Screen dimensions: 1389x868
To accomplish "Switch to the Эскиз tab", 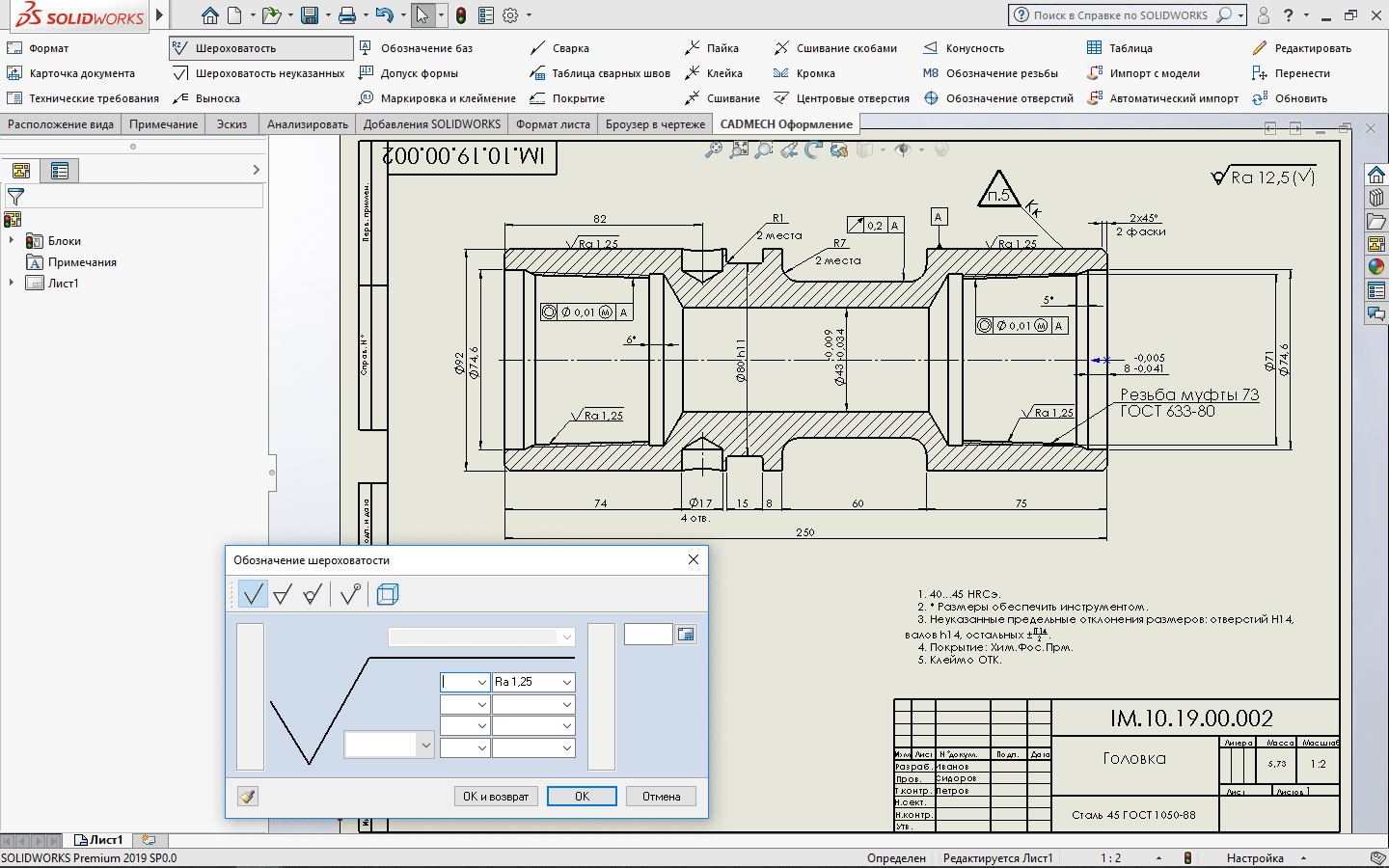I will pyautogui.click(x=231, y=124).
